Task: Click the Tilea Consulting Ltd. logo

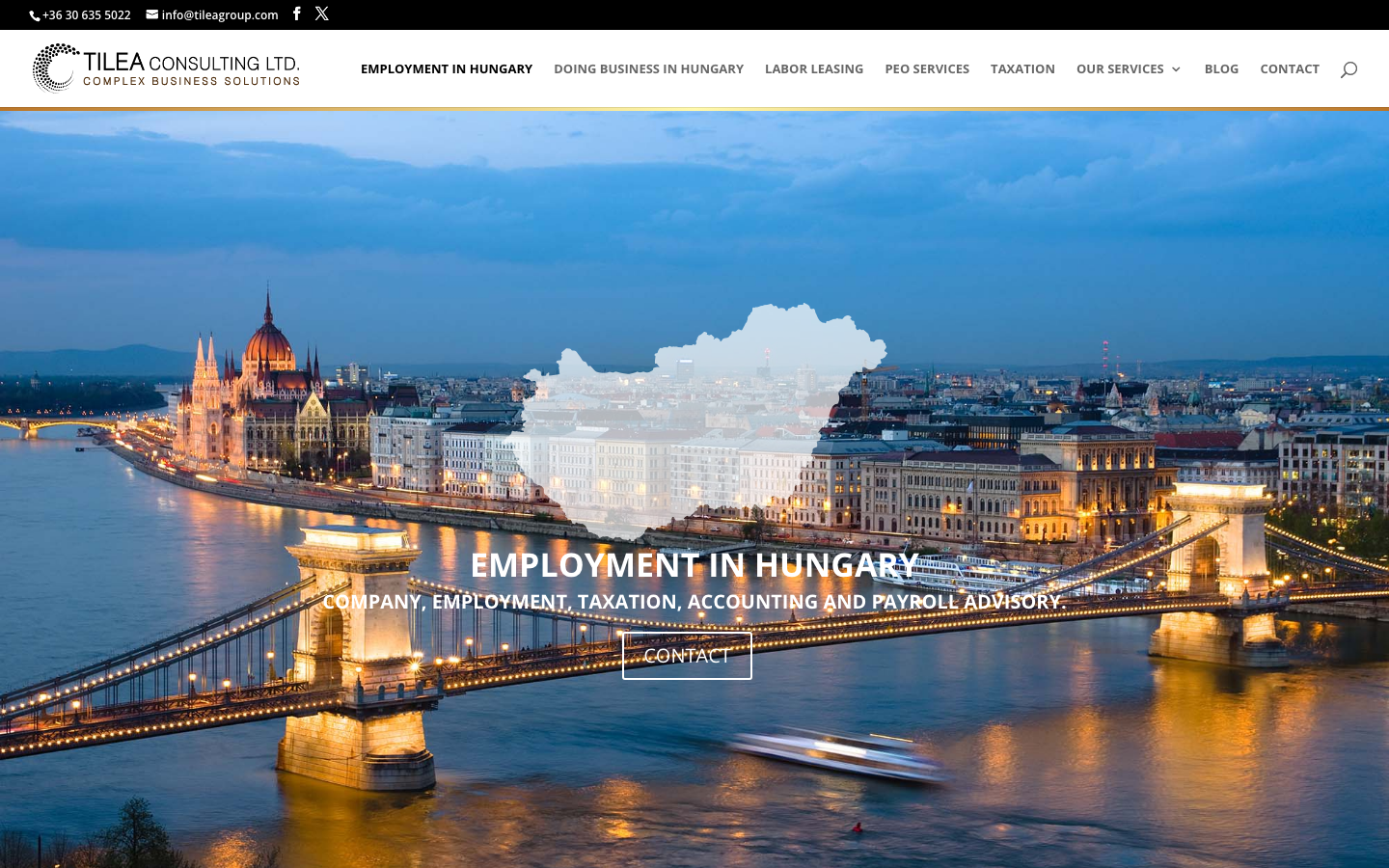Action: [166, 68]
